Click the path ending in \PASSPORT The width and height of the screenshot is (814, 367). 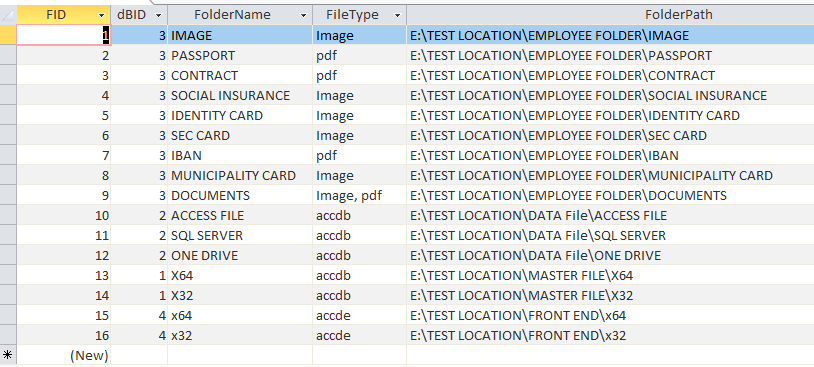(610, 55)
